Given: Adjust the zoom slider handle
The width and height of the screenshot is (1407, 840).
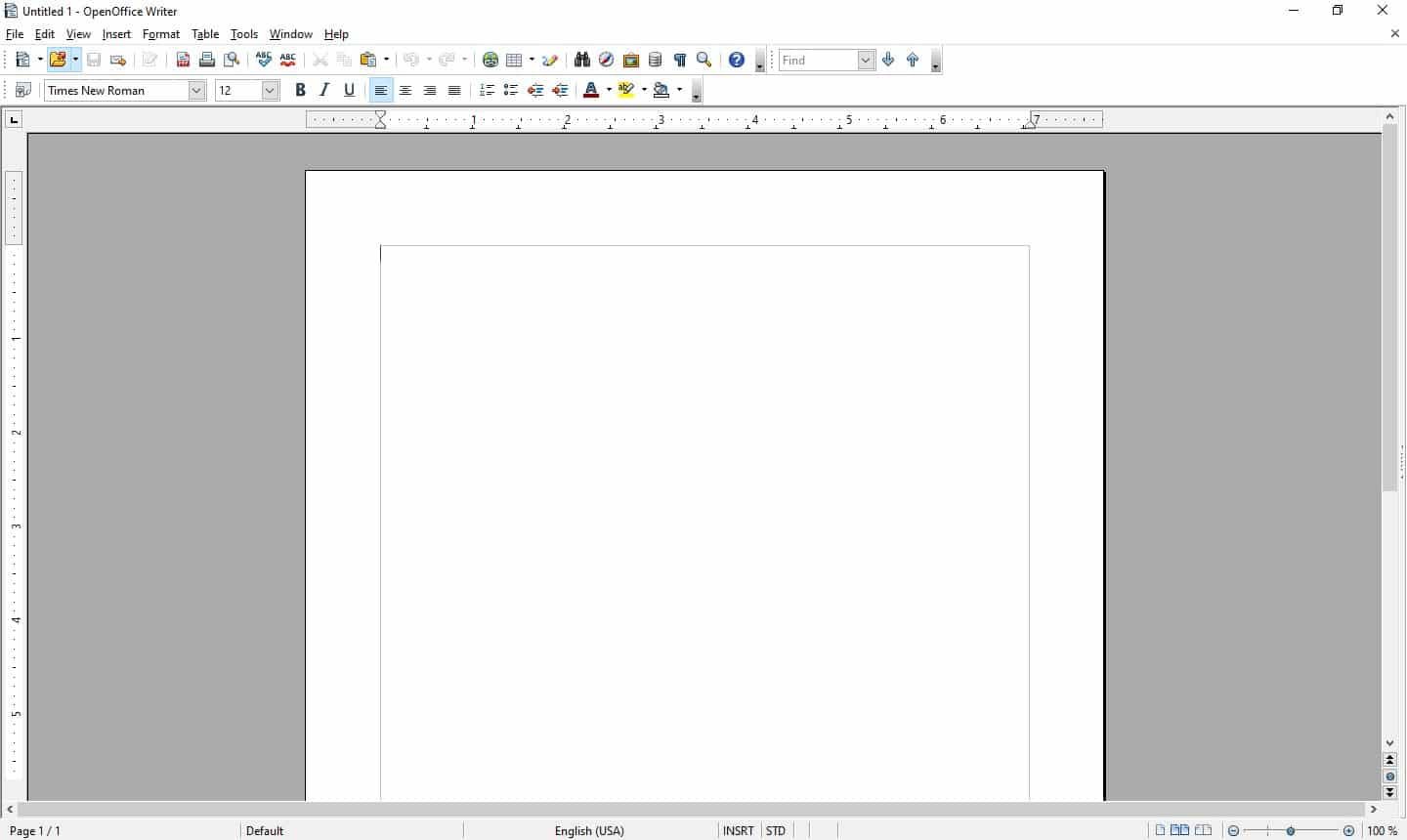Looking at the screenshot, I should click(x=1291, y=830).
